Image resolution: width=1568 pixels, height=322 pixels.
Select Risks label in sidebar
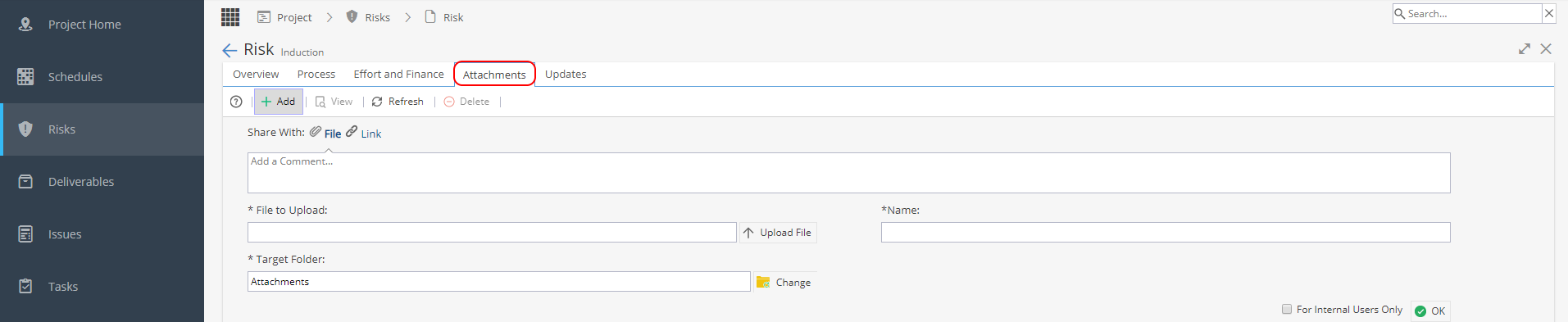coord(61,129)
